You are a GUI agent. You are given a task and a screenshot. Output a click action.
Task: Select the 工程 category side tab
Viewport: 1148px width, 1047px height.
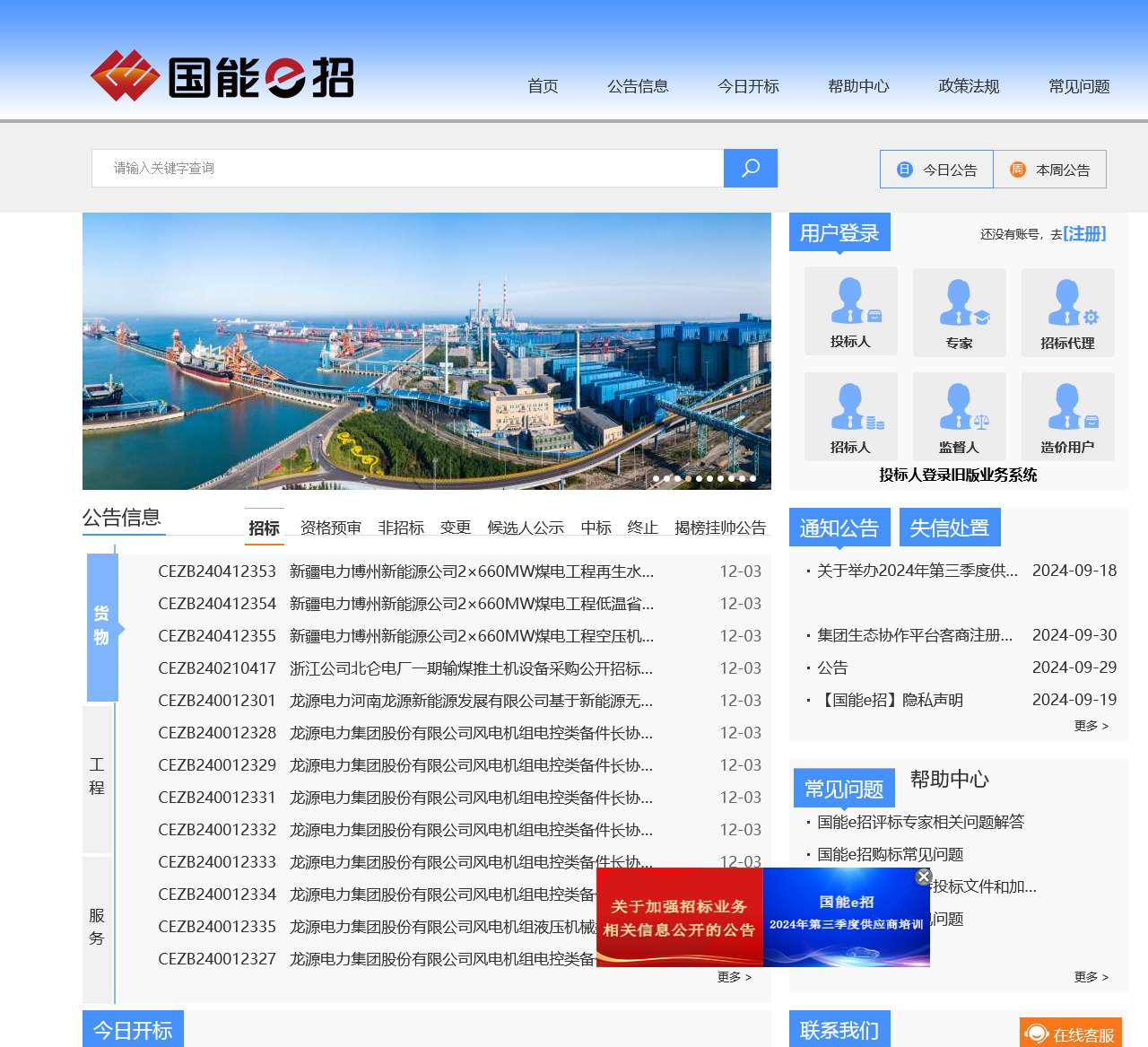[x=98, y=777]
